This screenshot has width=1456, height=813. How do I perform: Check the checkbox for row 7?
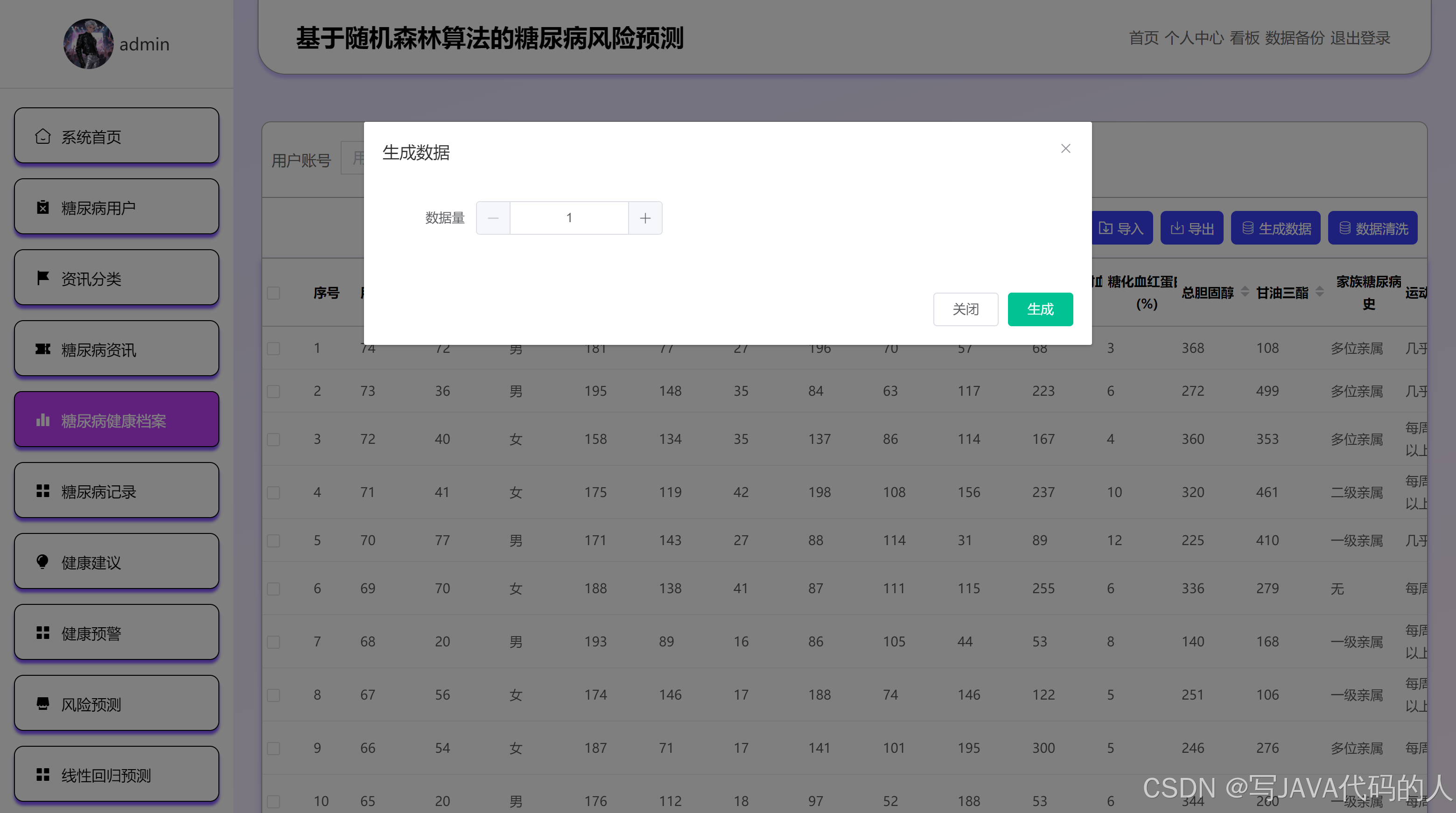tap(273, 642)
